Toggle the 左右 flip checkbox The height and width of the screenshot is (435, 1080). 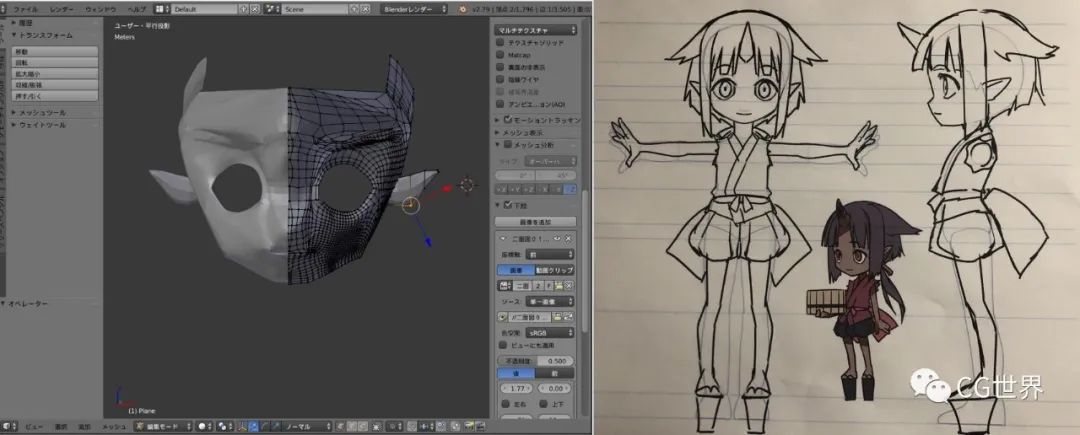point(505,404)
